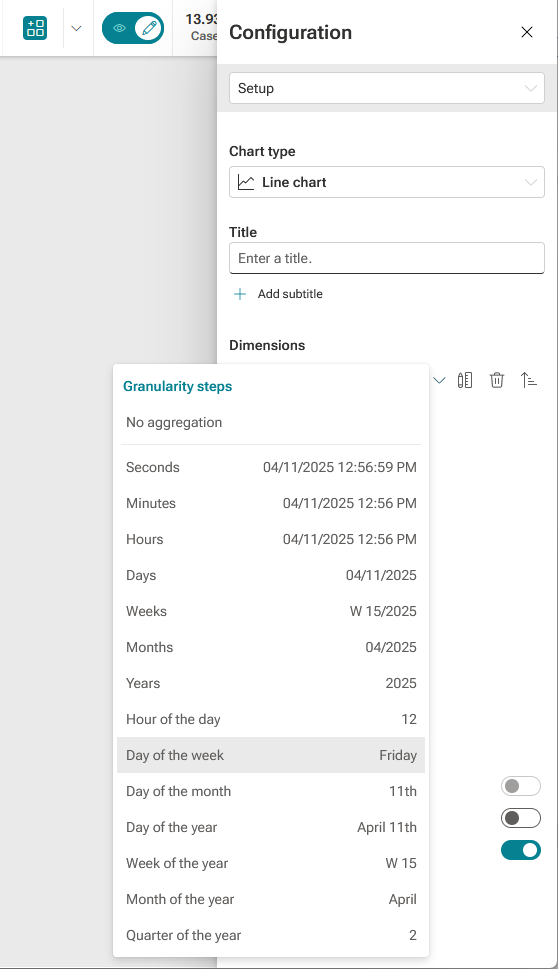Select No aggregation granularity
Viewport: 558px width, 969px height.
click(271, 422)
